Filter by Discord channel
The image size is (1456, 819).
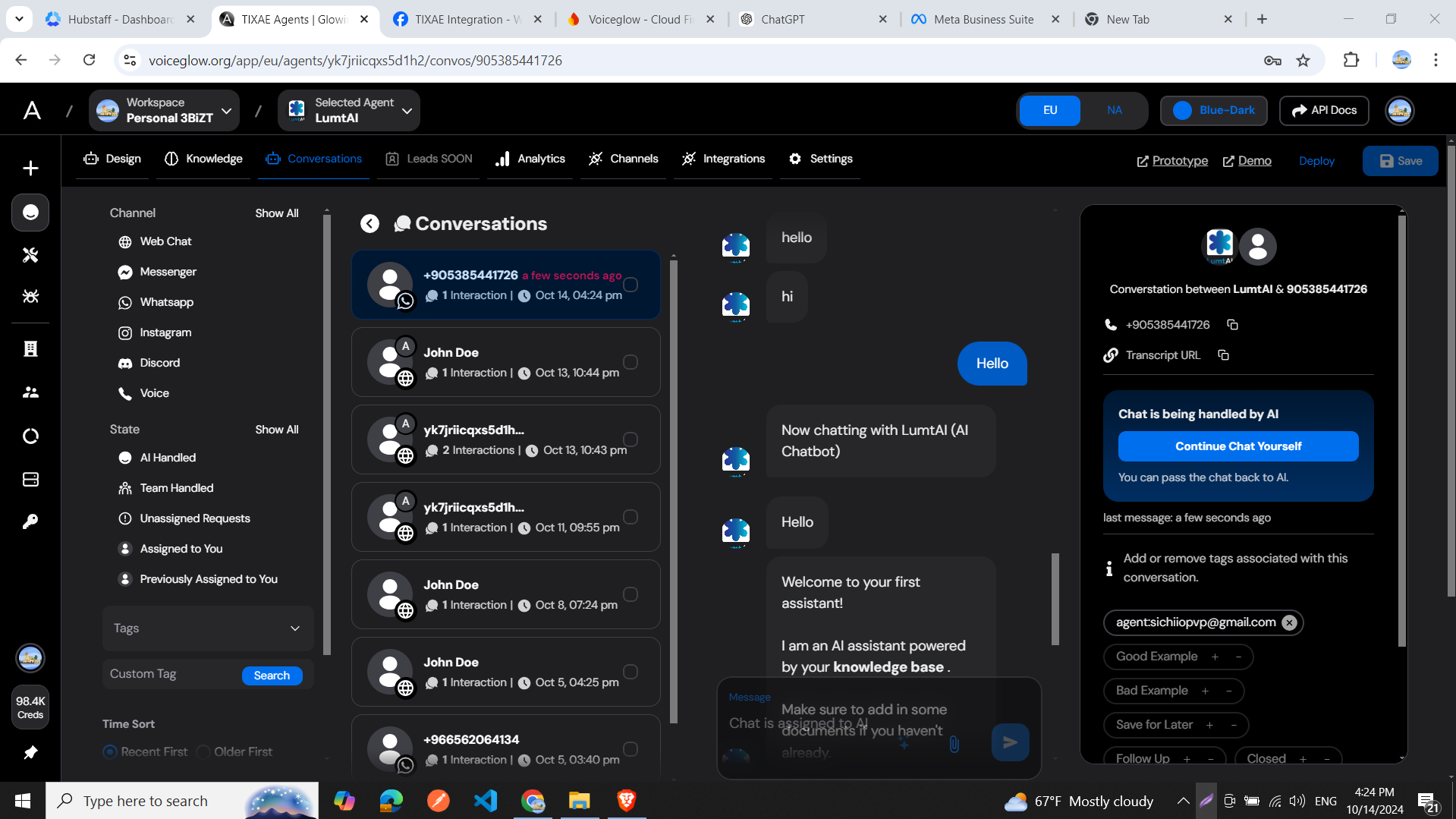tap(149, 363)
